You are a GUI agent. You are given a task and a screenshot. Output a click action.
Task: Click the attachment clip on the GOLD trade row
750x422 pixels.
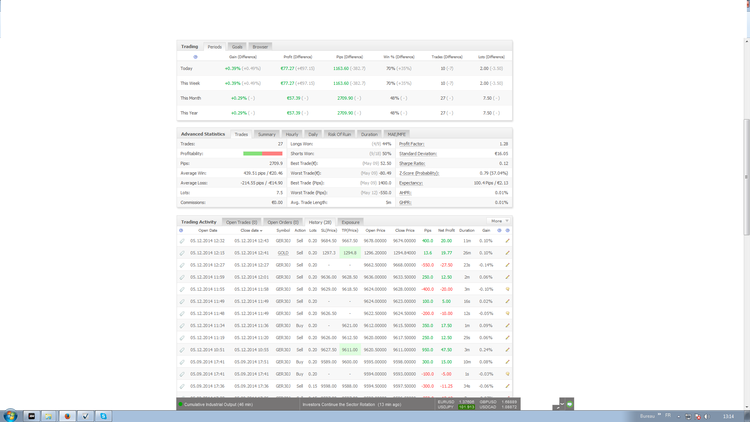[182, 253]
